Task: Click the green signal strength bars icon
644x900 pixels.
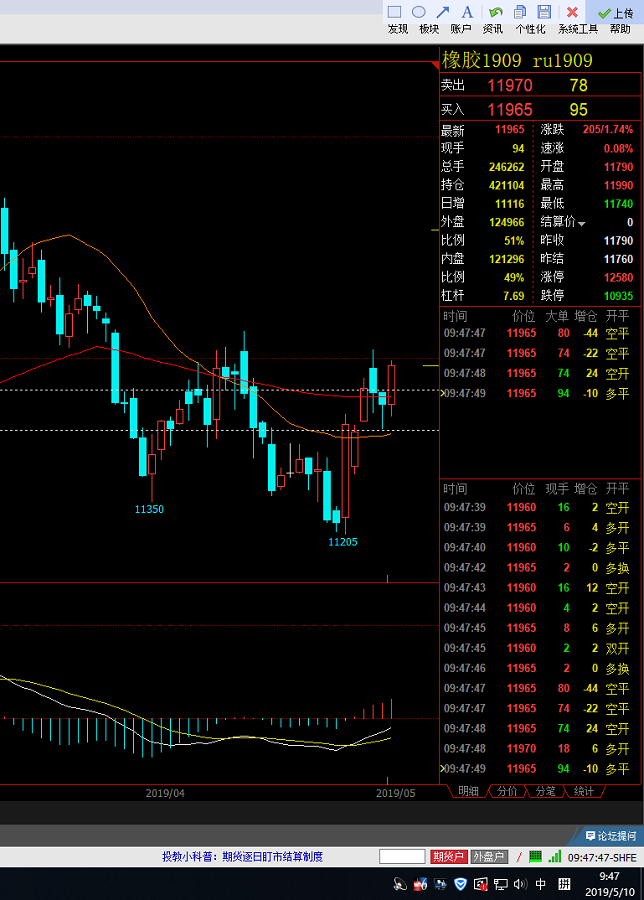Action: click(554, 856)
